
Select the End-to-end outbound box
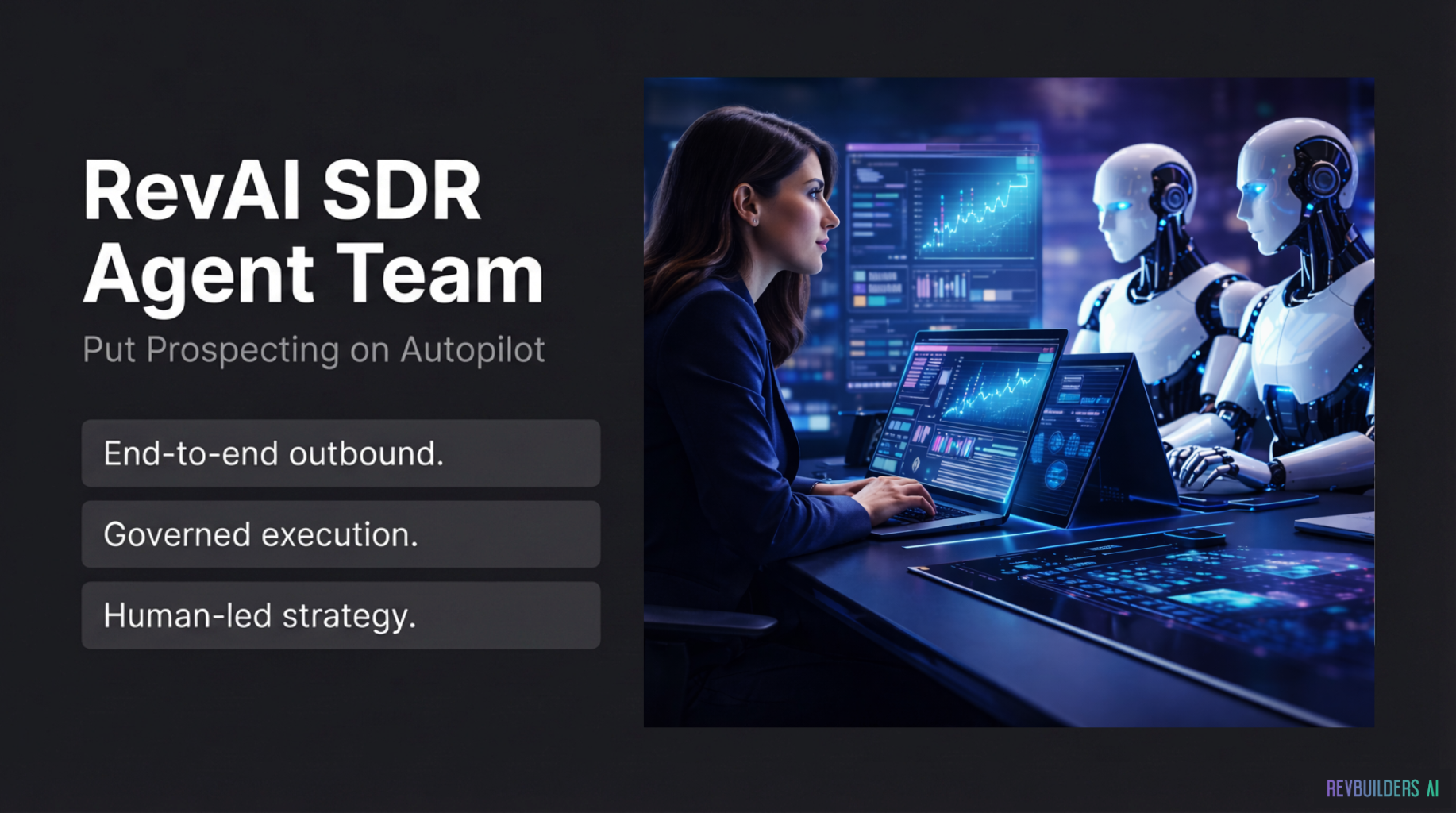click(341, 453)
